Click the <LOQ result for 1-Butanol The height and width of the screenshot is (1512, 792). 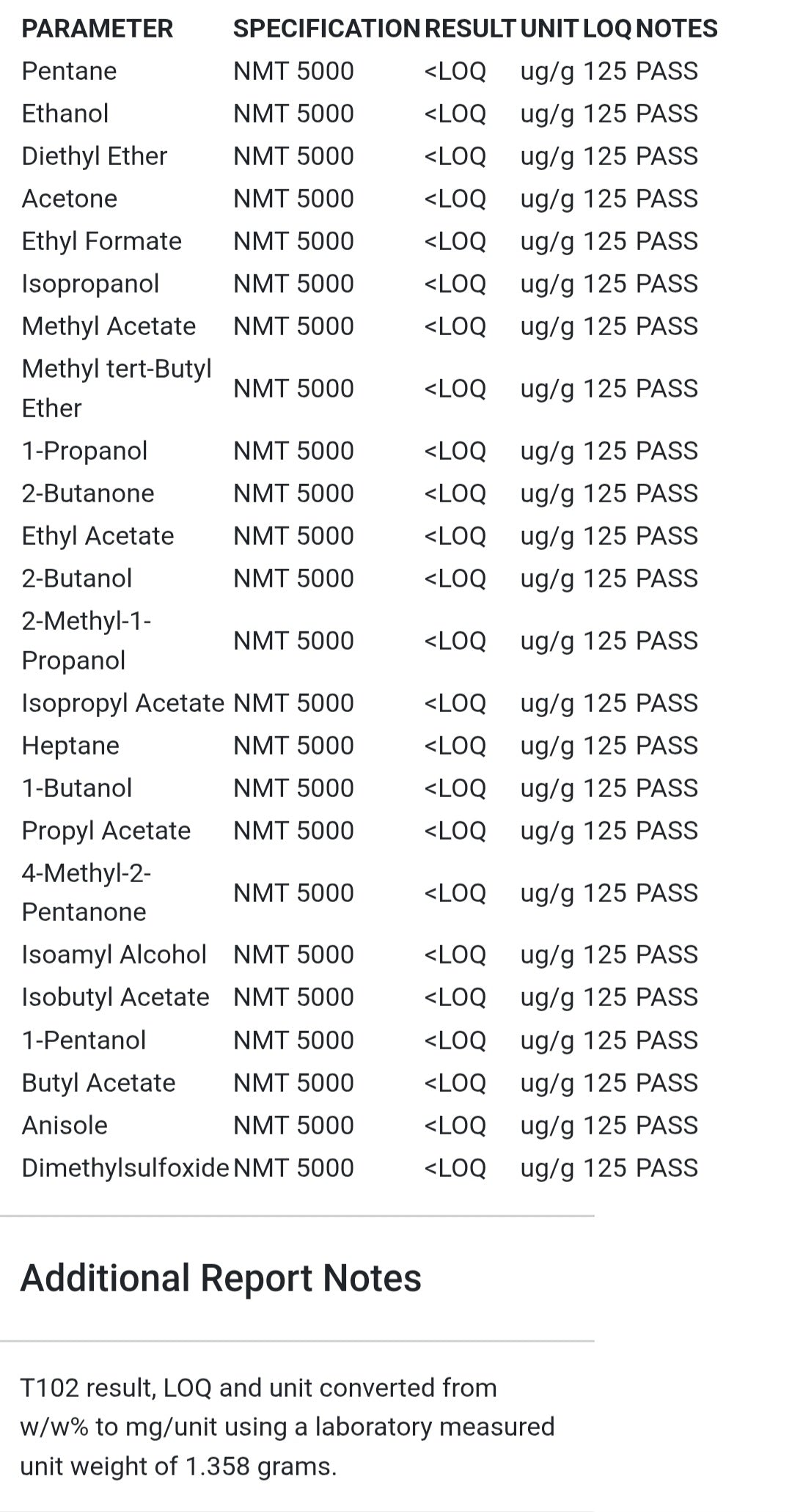[455, 788]
